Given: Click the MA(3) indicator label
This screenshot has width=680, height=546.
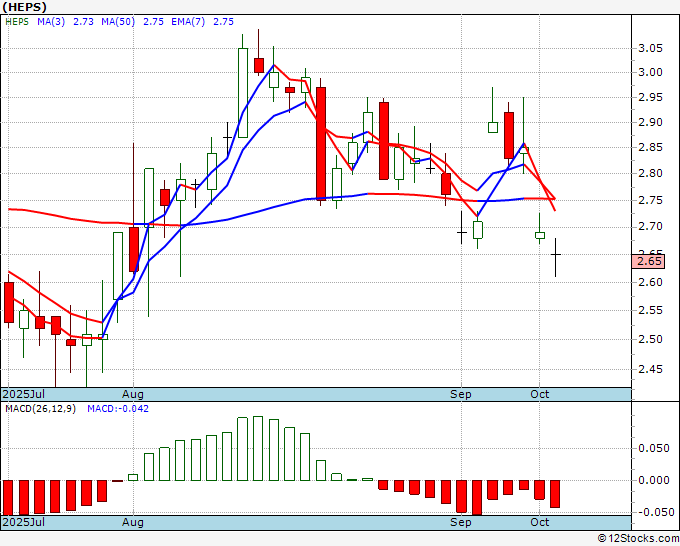Looking at the screenshot, I should coord(51,22).
